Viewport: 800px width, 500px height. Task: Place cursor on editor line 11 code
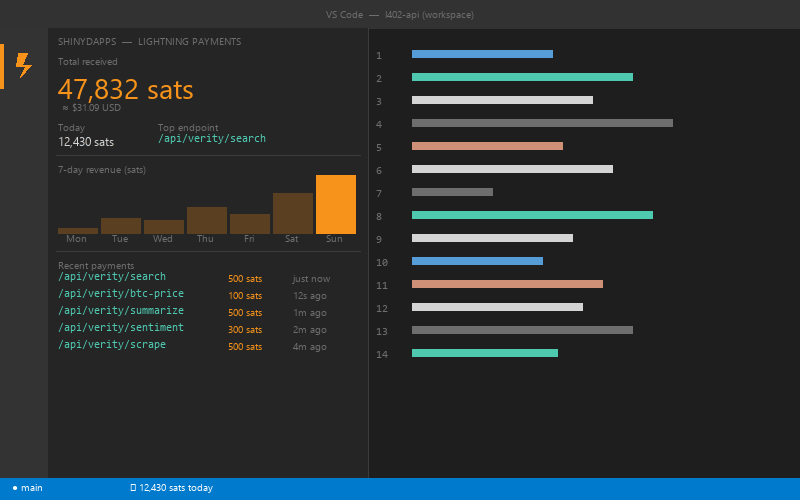[507, 284]
